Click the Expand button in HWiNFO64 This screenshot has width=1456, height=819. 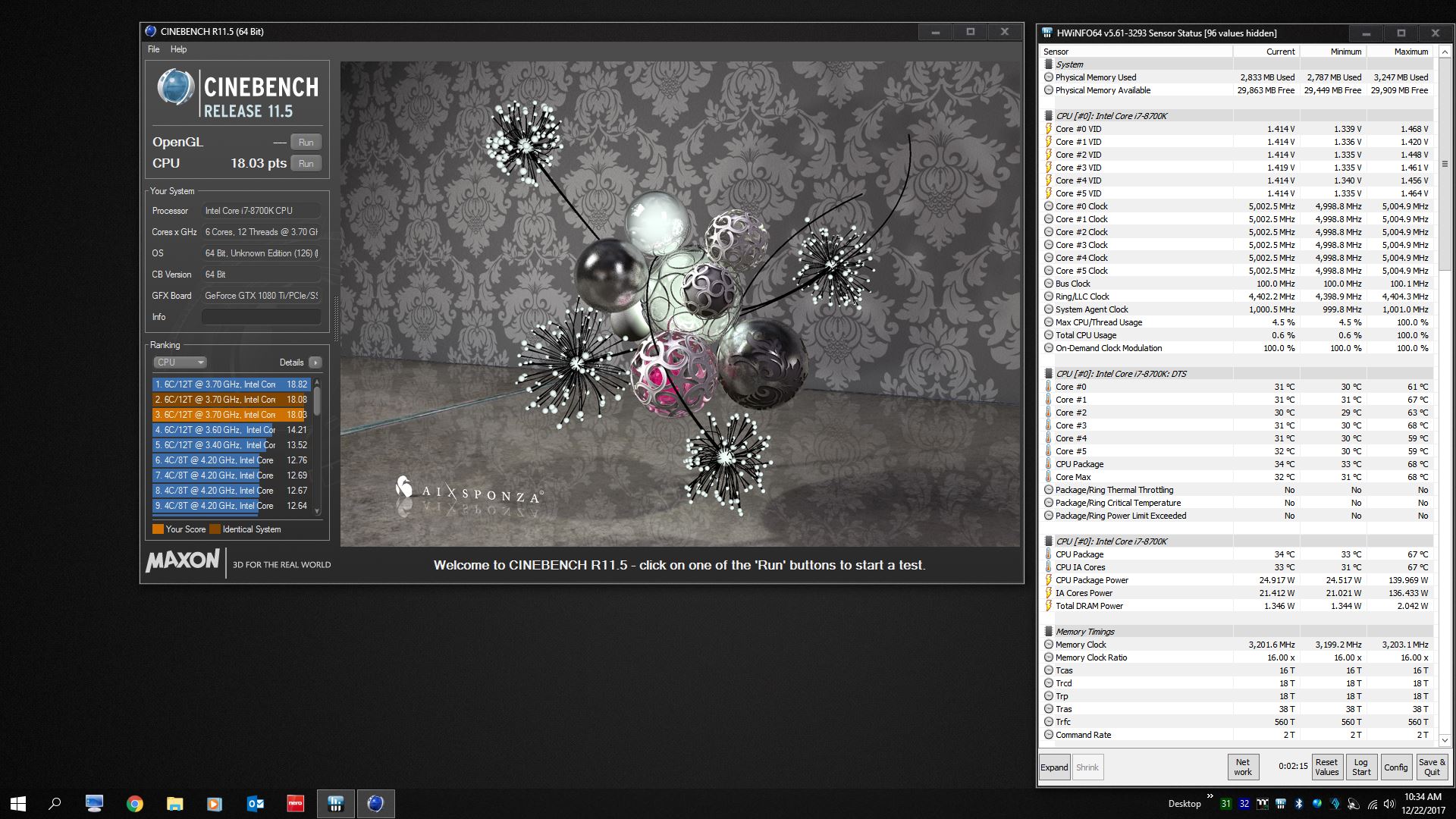click(1054, 767)
